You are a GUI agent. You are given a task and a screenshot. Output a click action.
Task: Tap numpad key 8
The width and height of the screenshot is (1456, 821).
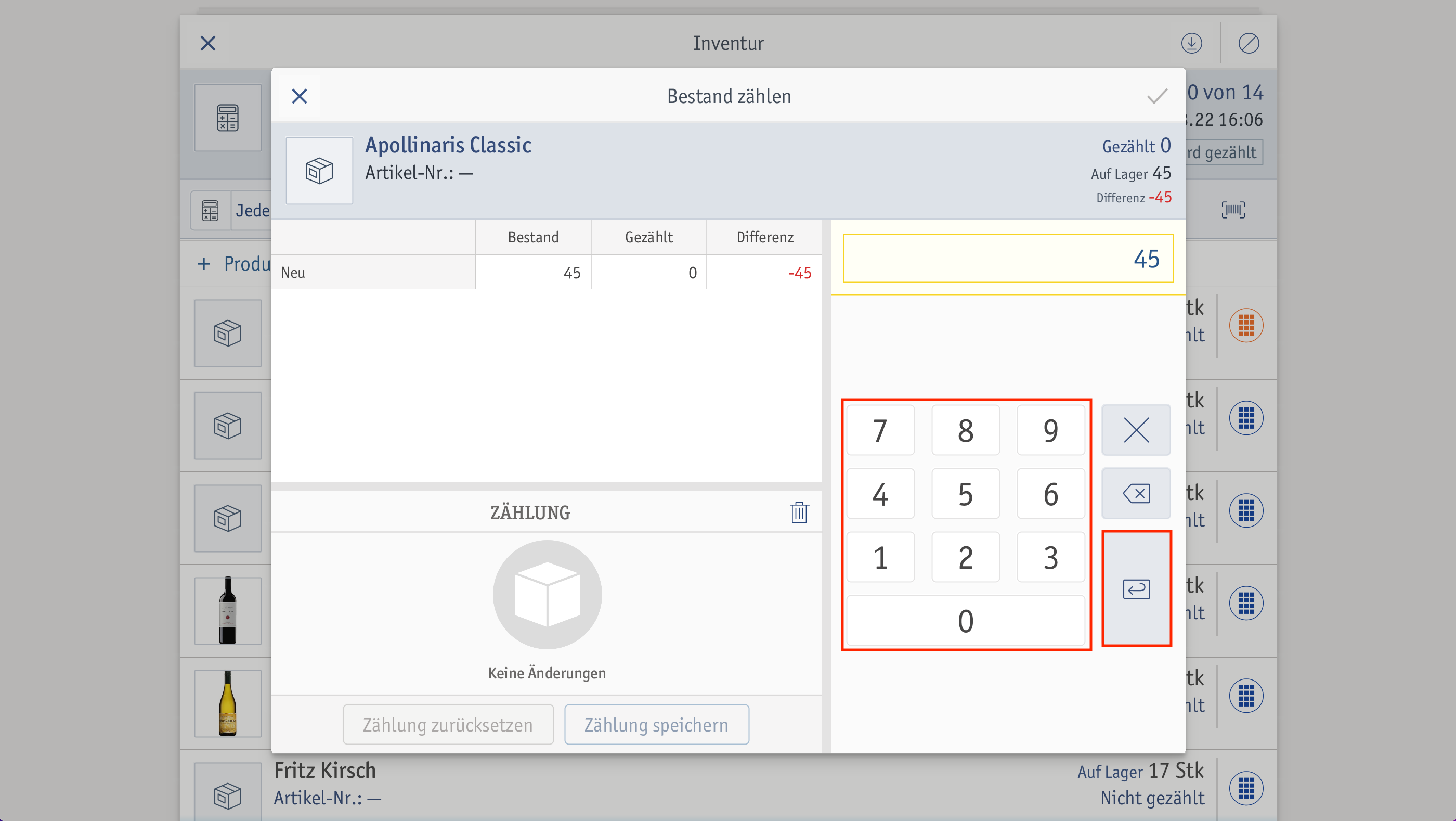[966, 430]
